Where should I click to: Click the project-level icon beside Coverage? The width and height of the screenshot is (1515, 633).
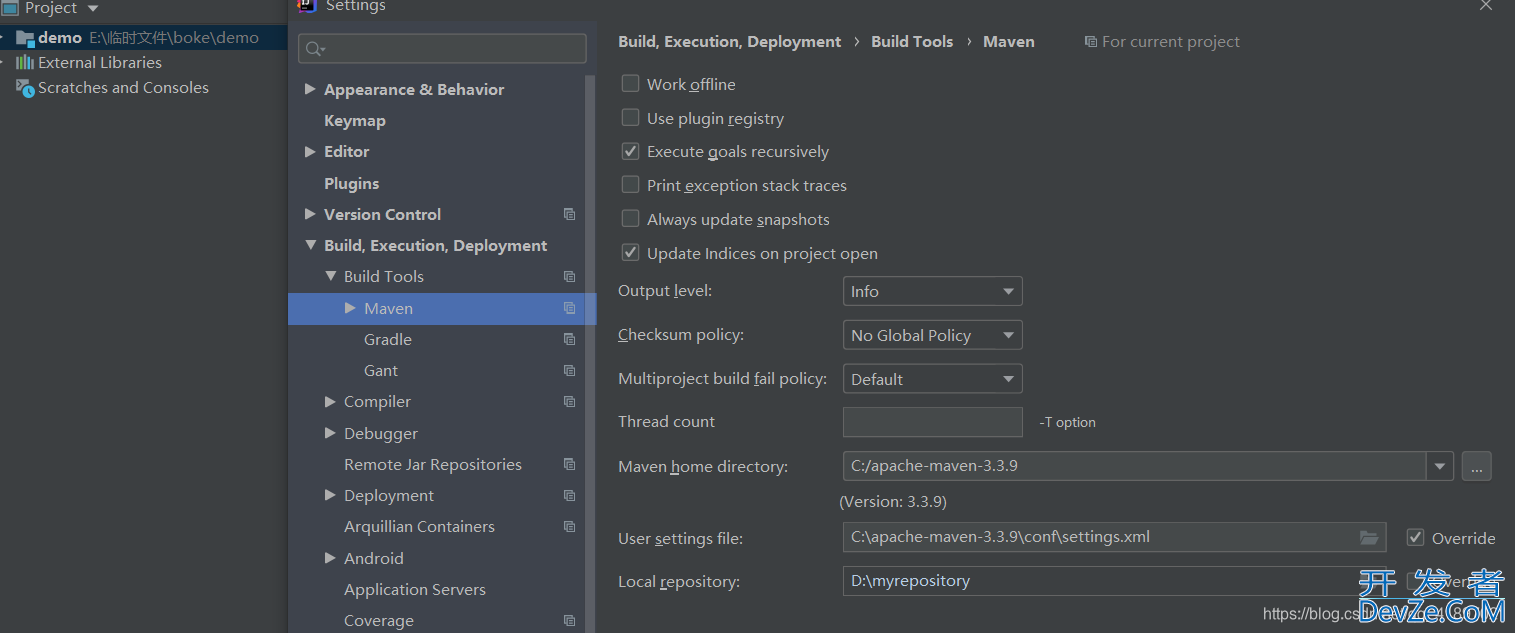coord(569,620)
